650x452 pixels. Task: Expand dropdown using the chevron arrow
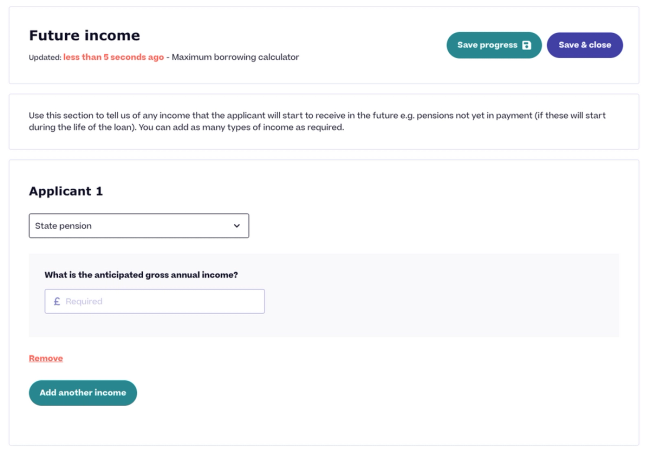[x=237, y=226]
